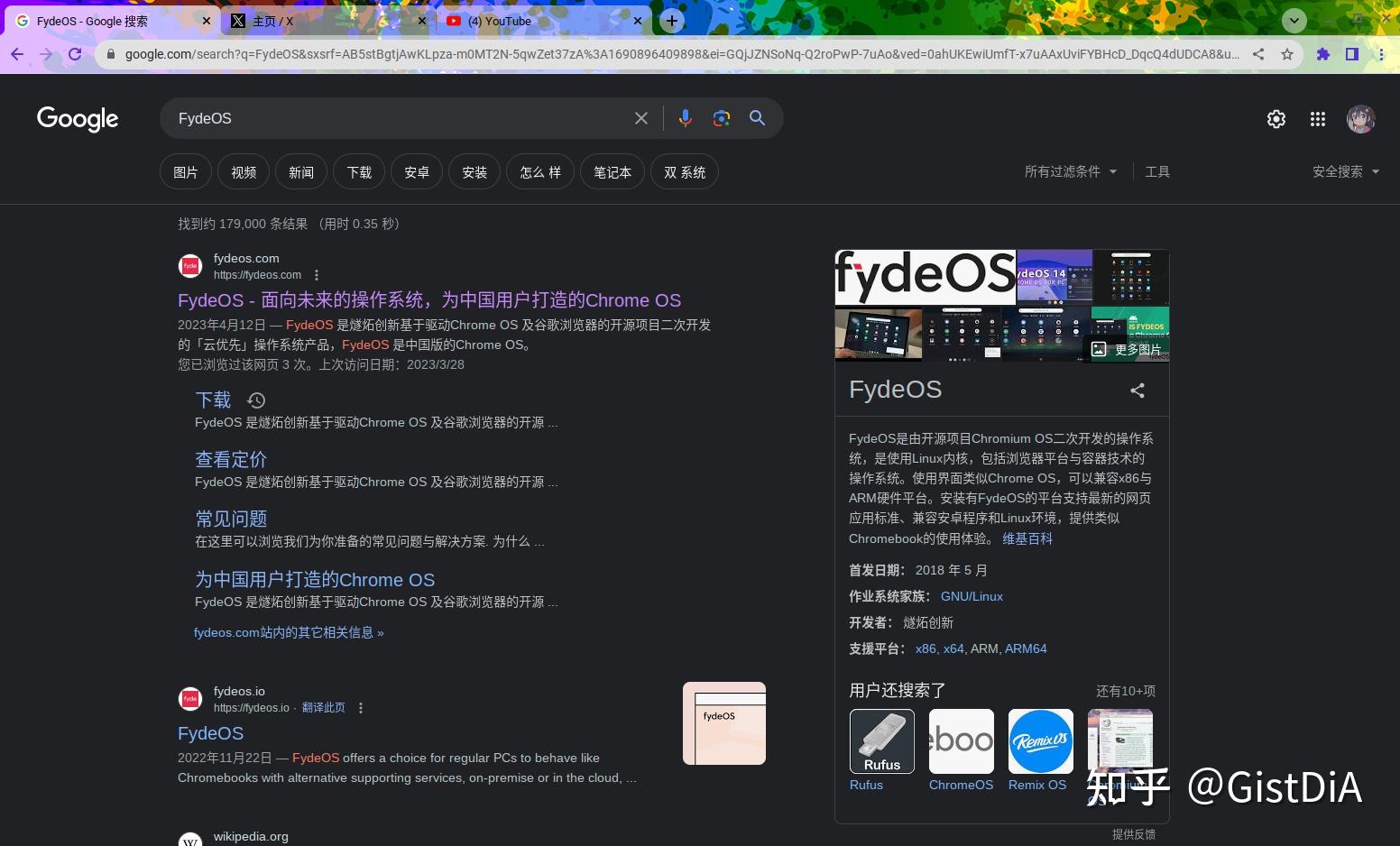This screenshot has width=1400, height=846.
Task: Open the Google apps launcher grid
Action: click(1318, 118)
